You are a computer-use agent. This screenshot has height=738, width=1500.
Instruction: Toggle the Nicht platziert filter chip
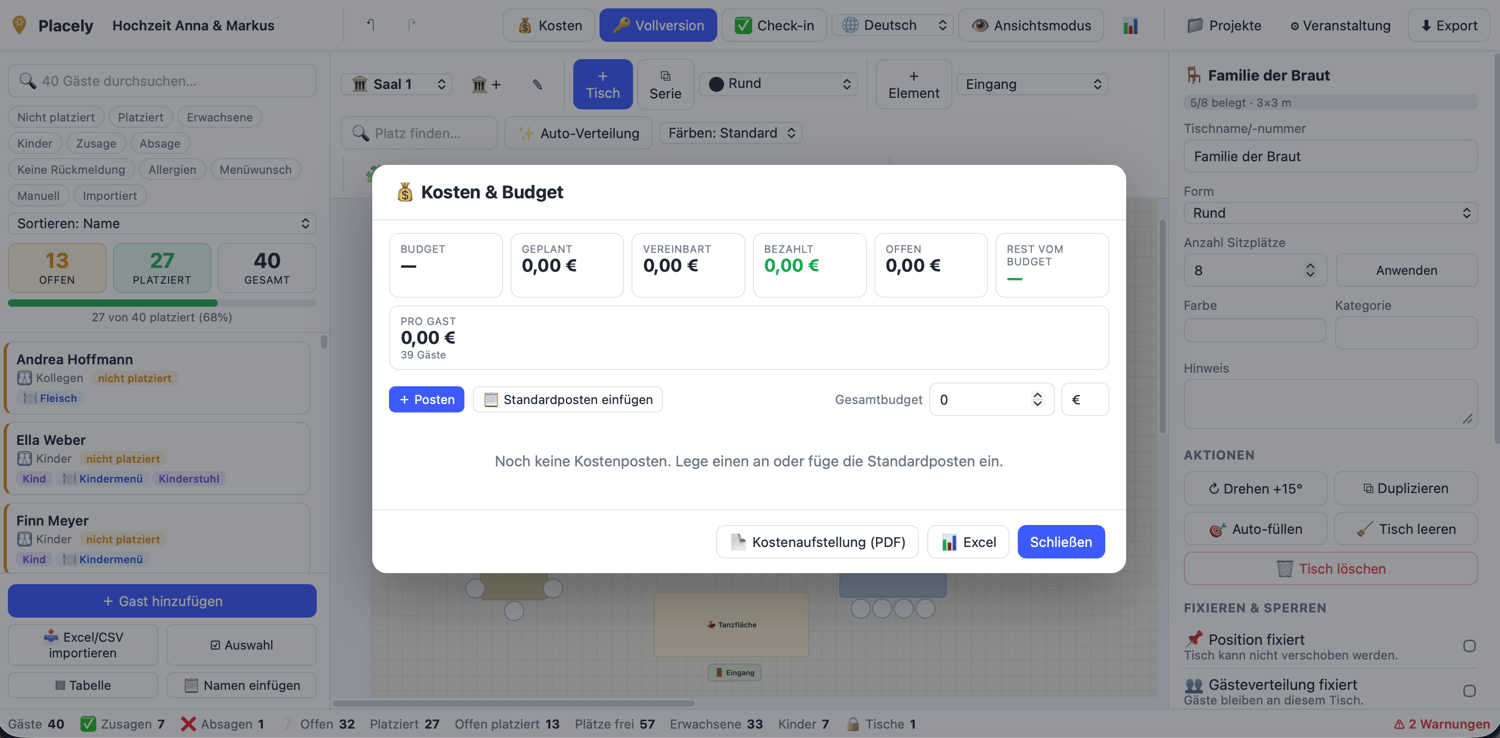click(56, 117)
